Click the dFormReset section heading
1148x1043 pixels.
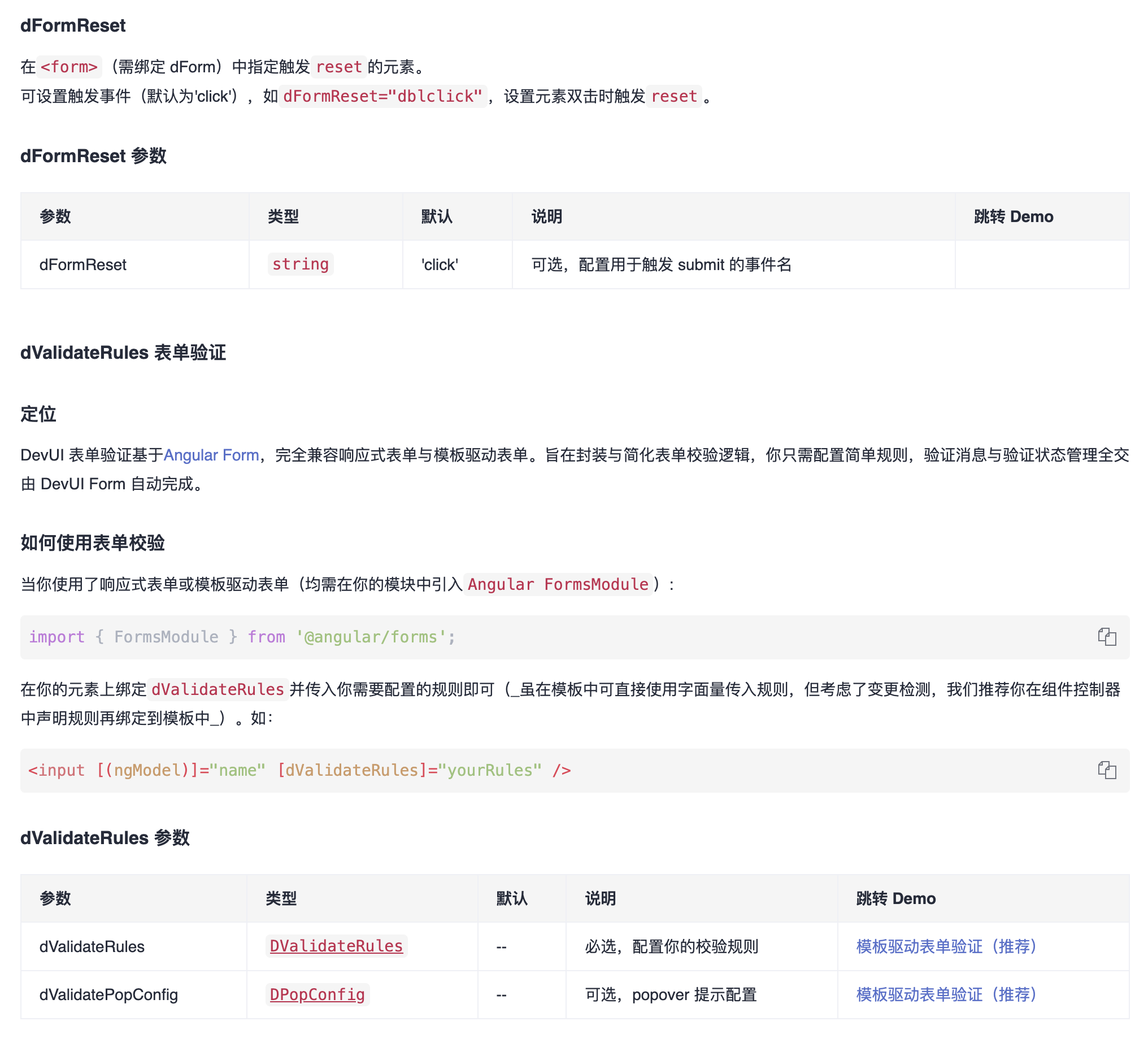[73, 25]
